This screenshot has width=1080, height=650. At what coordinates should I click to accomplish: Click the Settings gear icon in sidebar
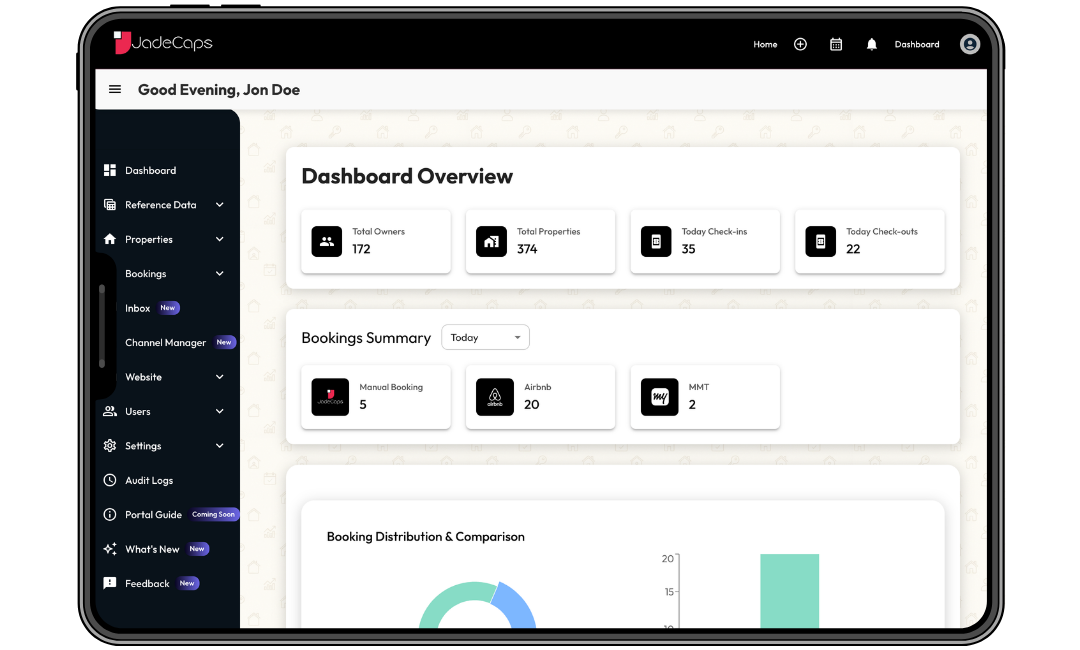(x=110, y=445)
